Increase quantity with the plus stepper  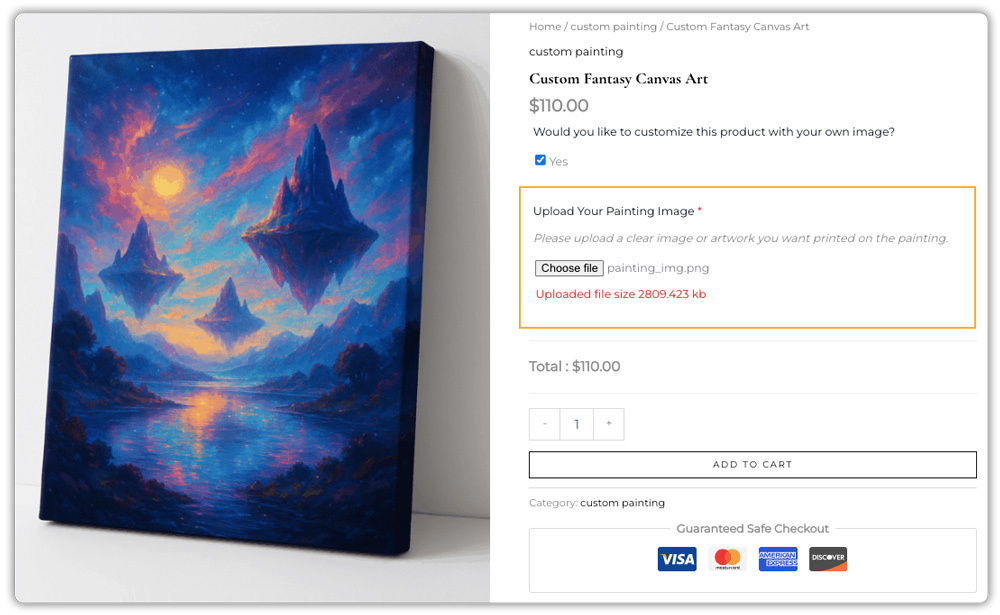point(609,424)
